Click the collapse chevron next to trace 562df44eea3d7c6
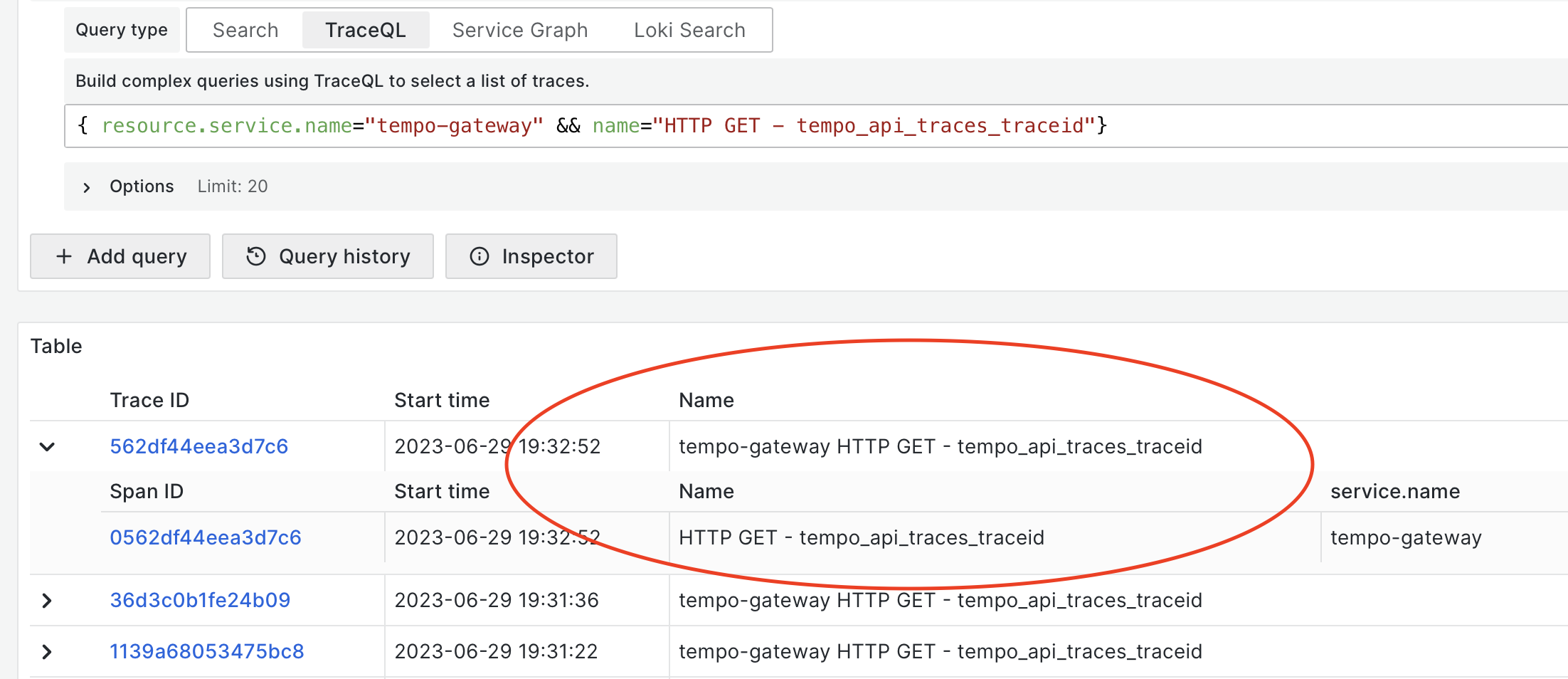 pos(47,446)
